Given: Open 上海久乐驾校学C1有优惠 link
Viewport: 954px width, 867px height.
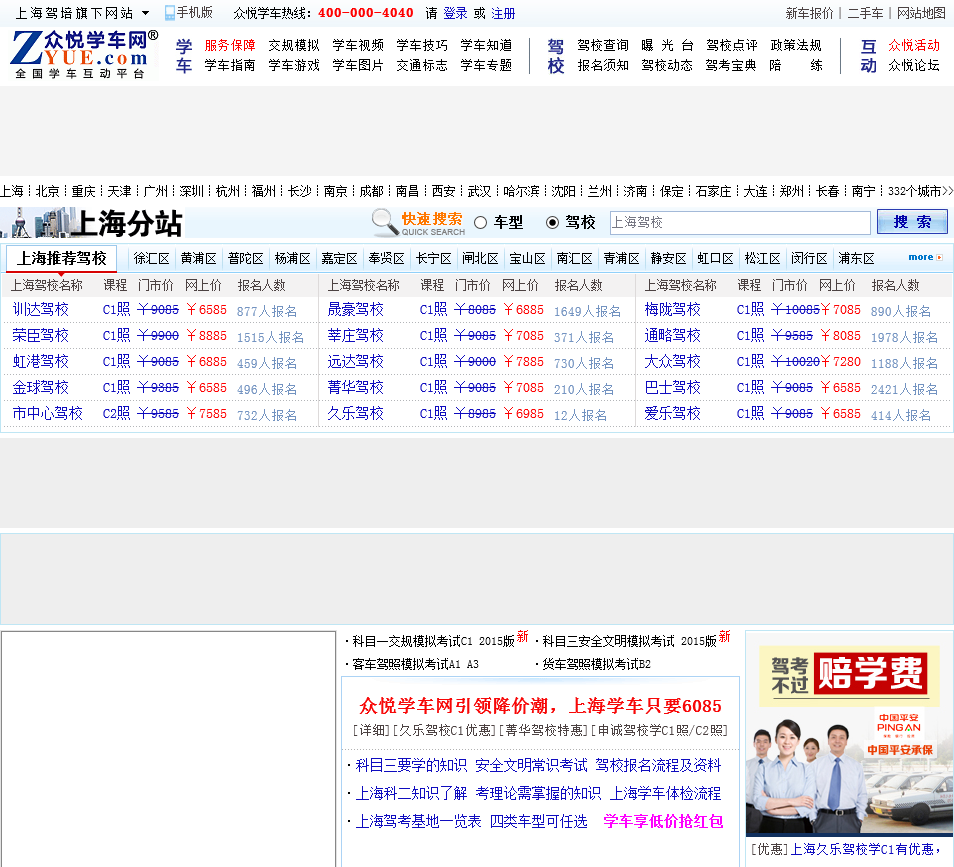Looking at the screenshot, I should (x=865, y=849).
